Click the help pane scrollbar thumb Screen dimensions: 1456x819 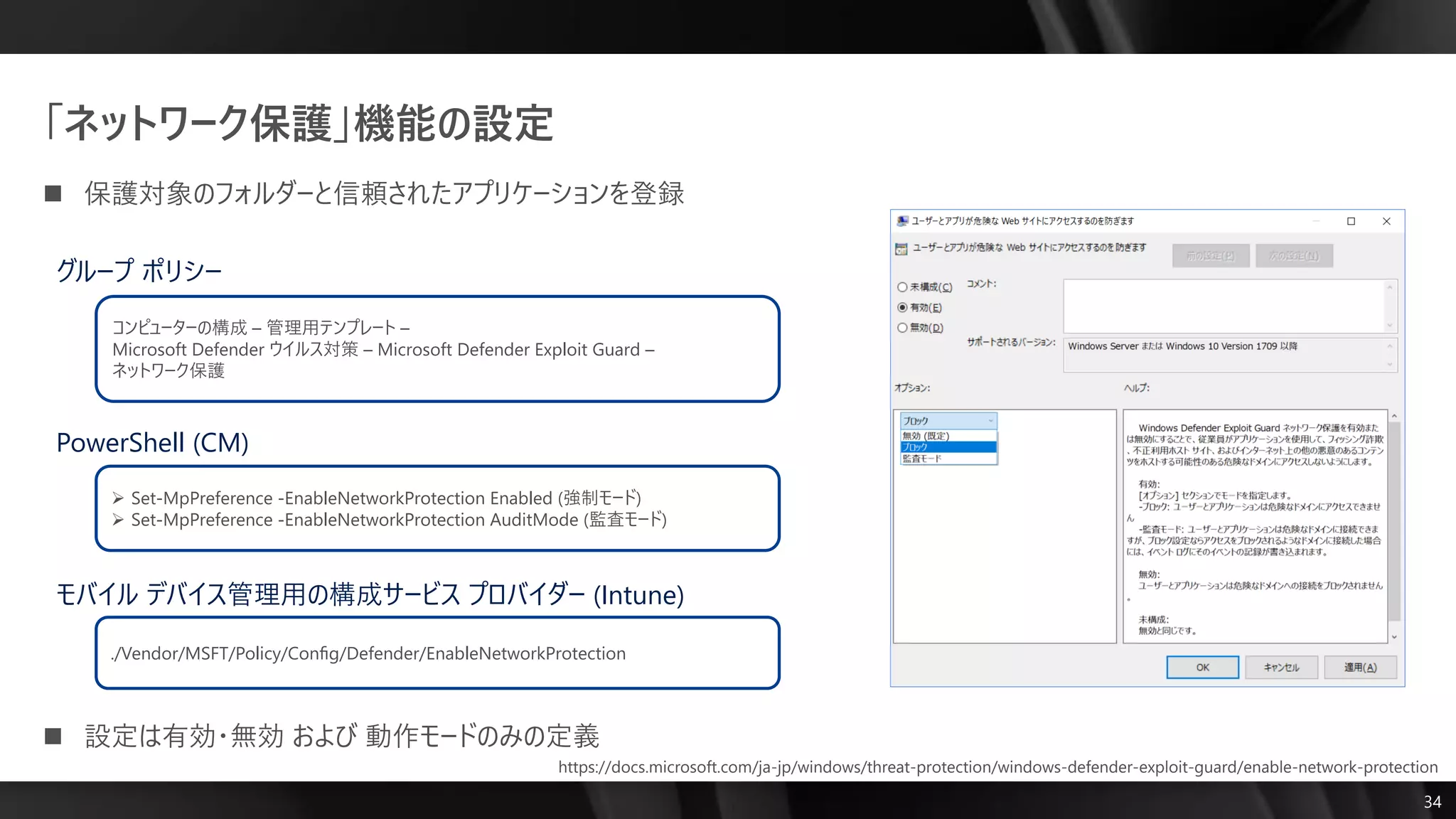1394,523
